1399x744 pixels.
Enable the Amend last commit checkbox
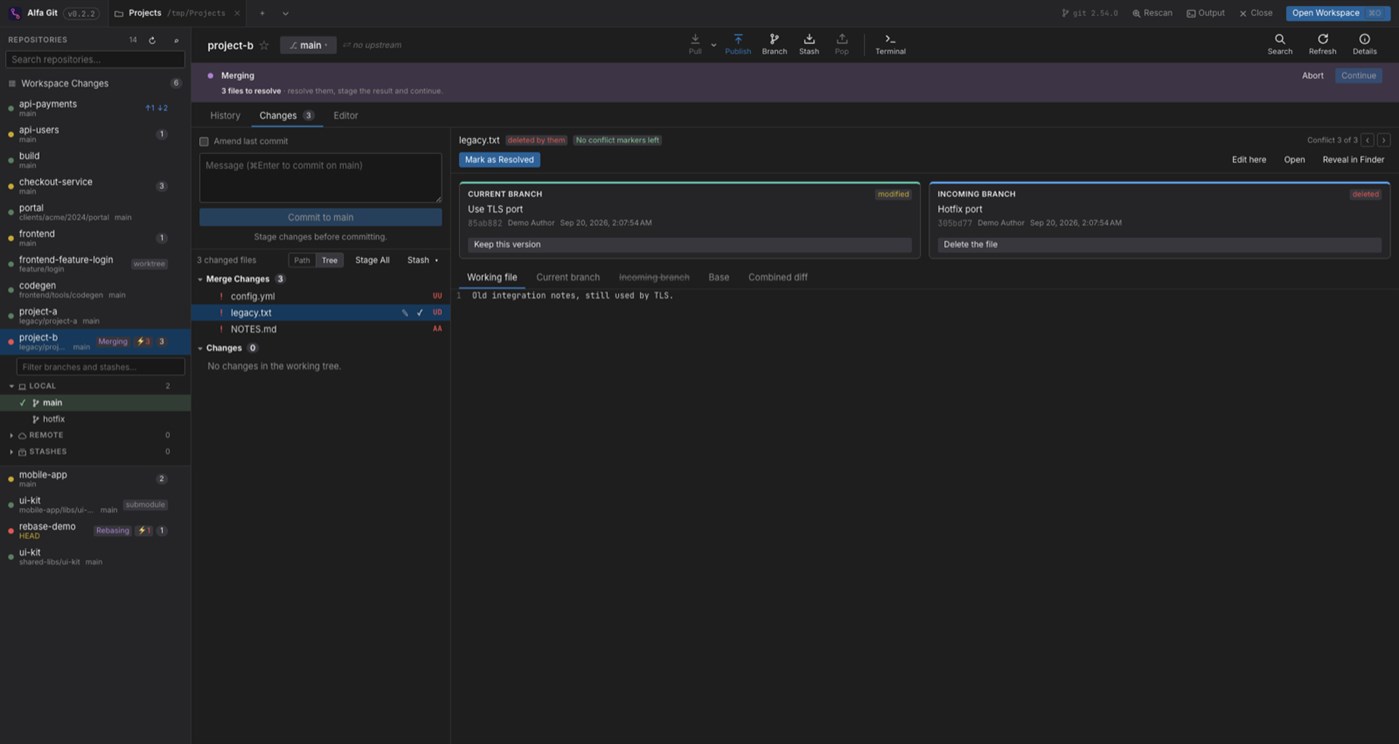pos(204,141)
